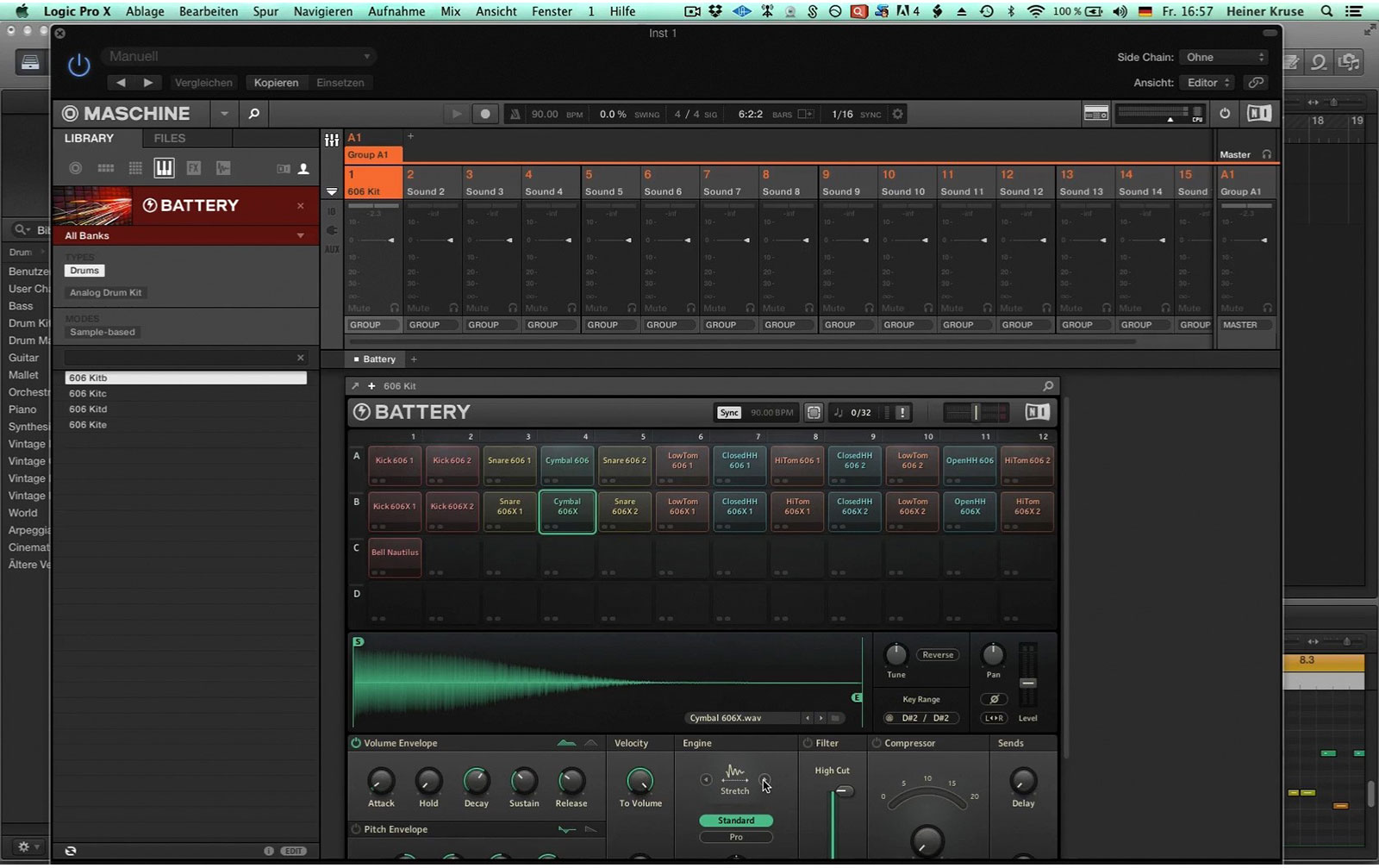The image size is (1379, 868).
Task: Select the Analog Drum Kit tag
Action: pyautogui.click(x=105, y=292)
